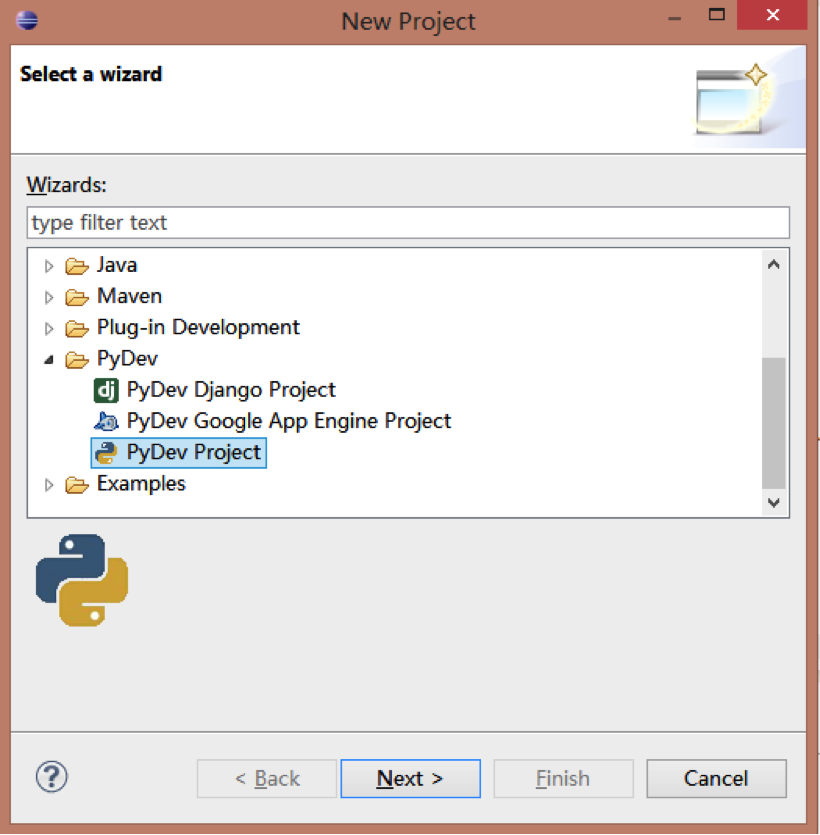The image size is (820, 835).
Task: Click the wizard list scrollbar thumb
Action: pos(774,423)
